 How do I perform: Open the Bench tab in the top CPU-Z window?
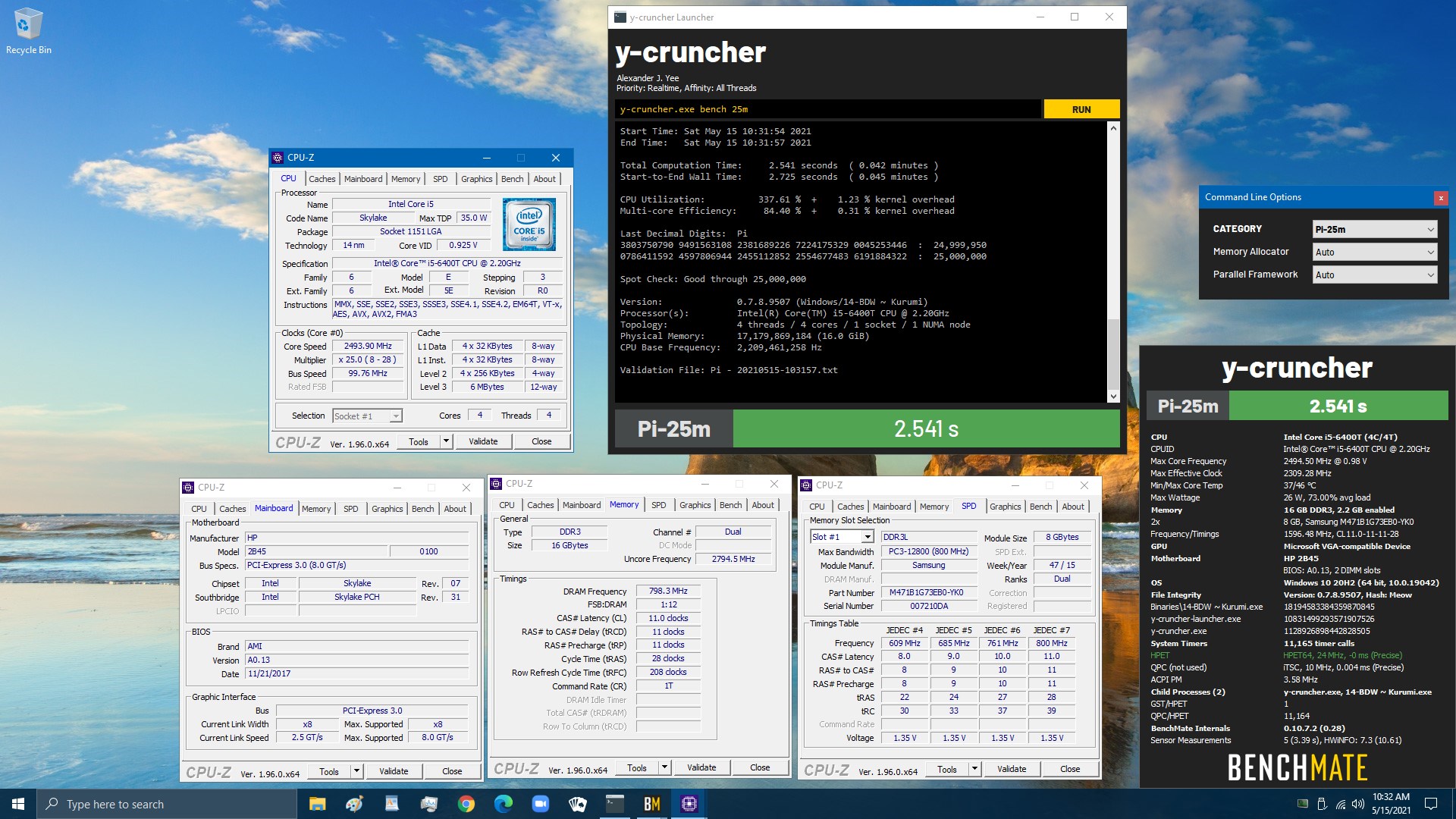(x=513, y=179)
